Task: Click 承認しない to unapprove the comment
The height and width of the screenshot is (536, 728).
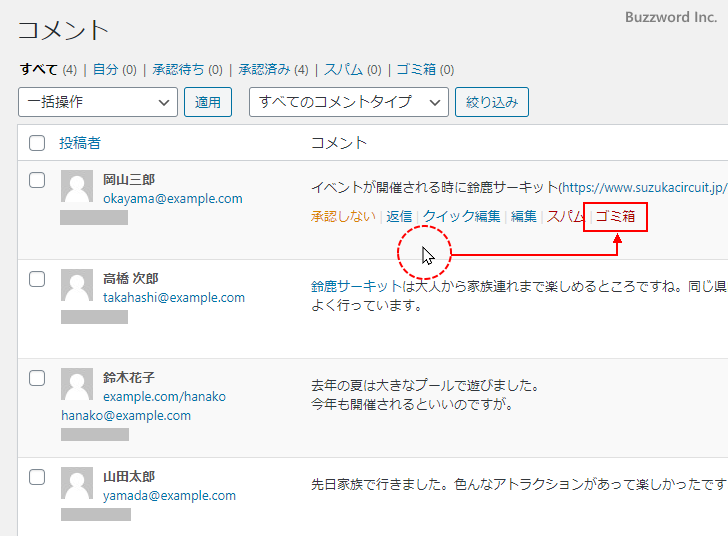Action: coord(344,216)
